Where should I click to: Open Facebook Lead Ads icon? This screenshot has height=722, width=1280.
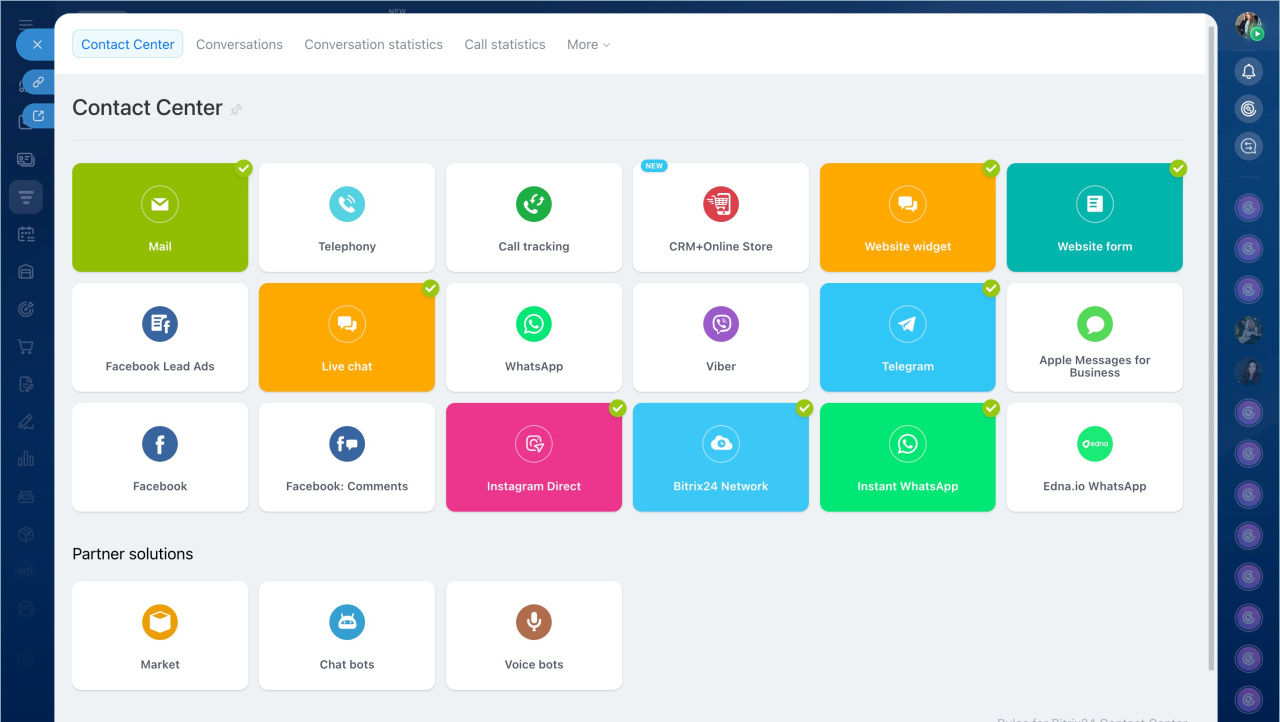160,324
